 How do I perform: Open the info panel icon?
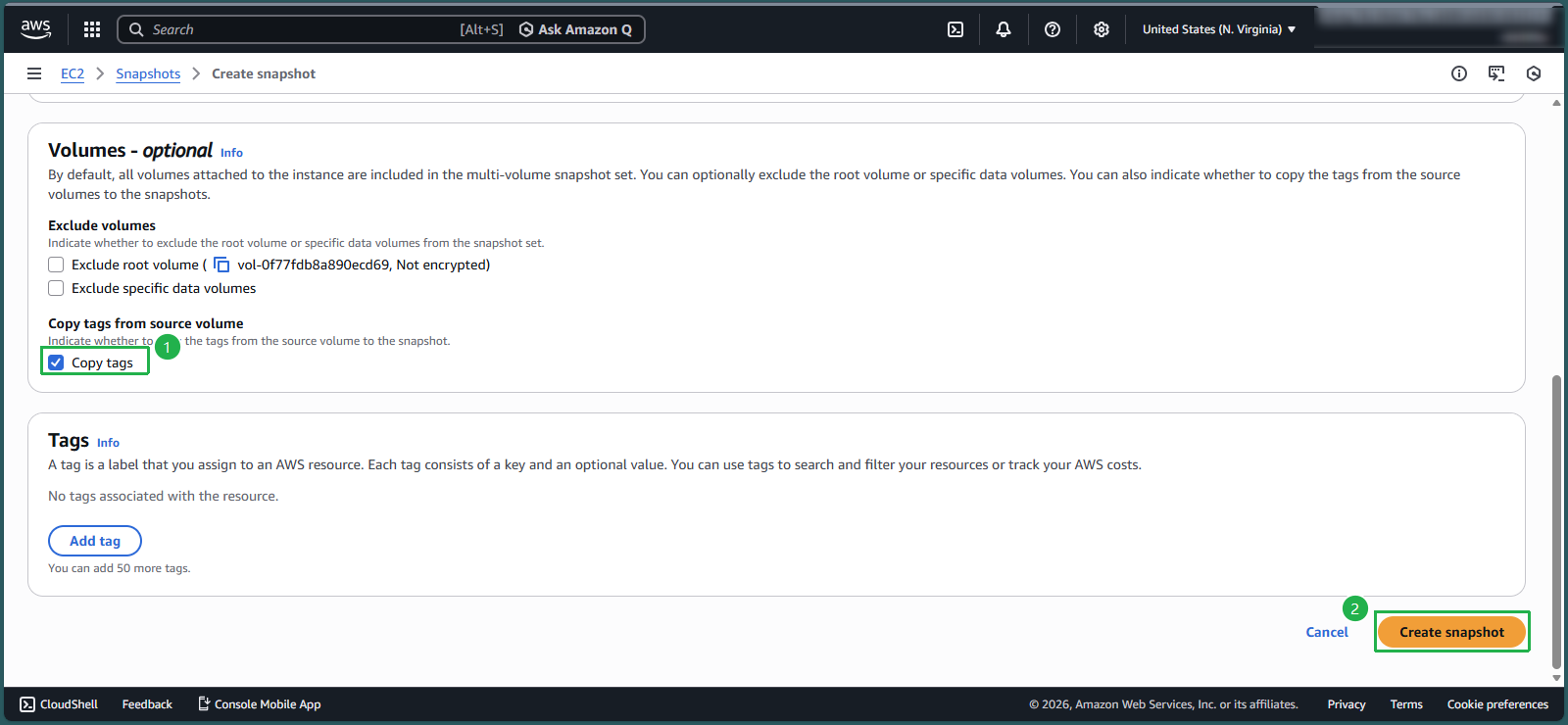(x=1459, y=73)
